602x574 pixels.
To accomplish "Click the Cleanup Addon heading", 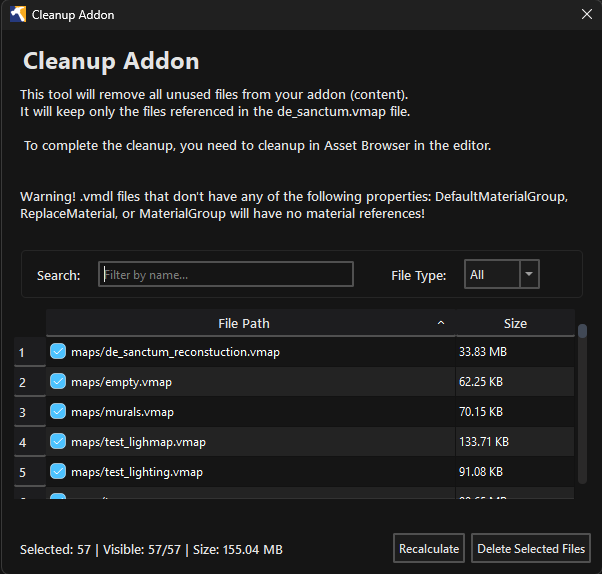I will pyautogui.click(x=111, y=61).
